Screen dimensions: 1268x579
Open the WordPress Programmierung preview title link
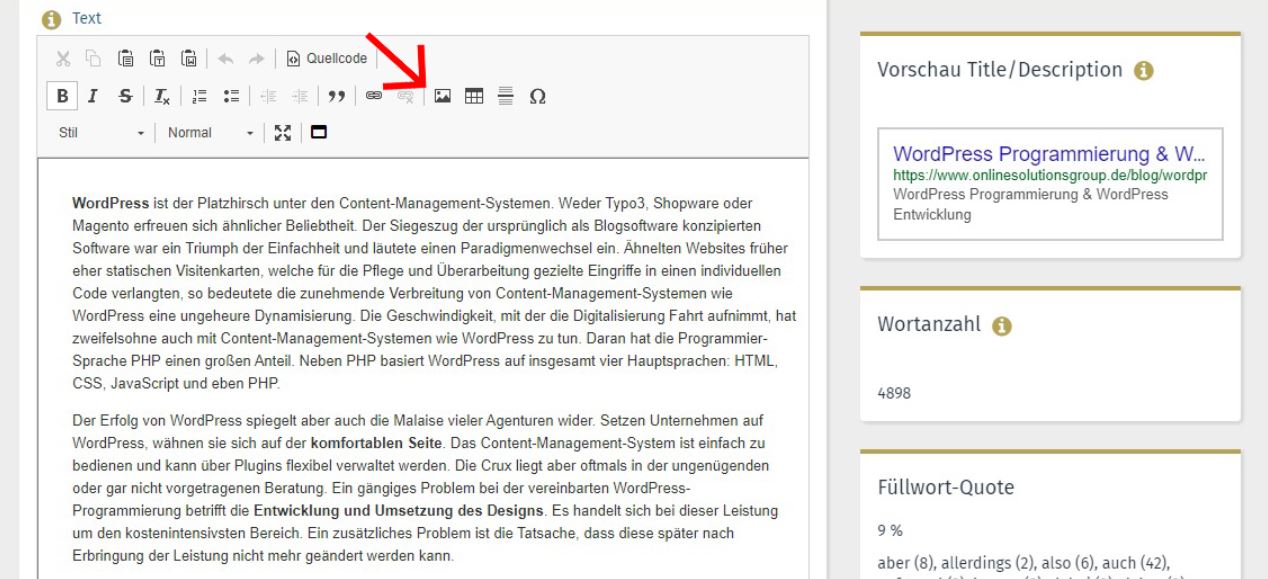tap(1050, 155)
